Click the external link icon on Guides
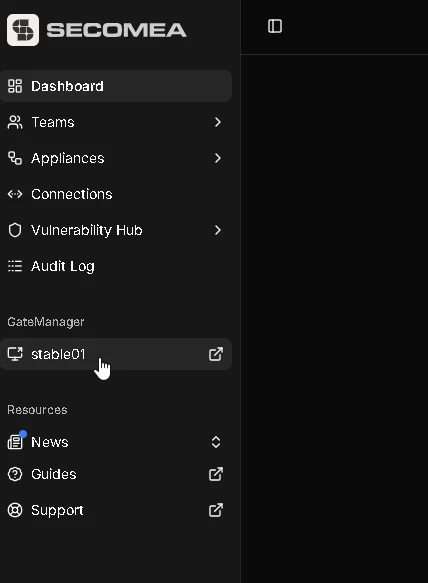 pos(216,474)
